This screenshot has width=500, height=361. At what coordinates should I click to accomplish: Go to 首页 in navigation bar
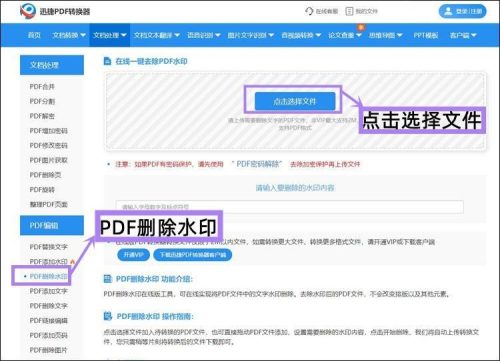[34, 35]
